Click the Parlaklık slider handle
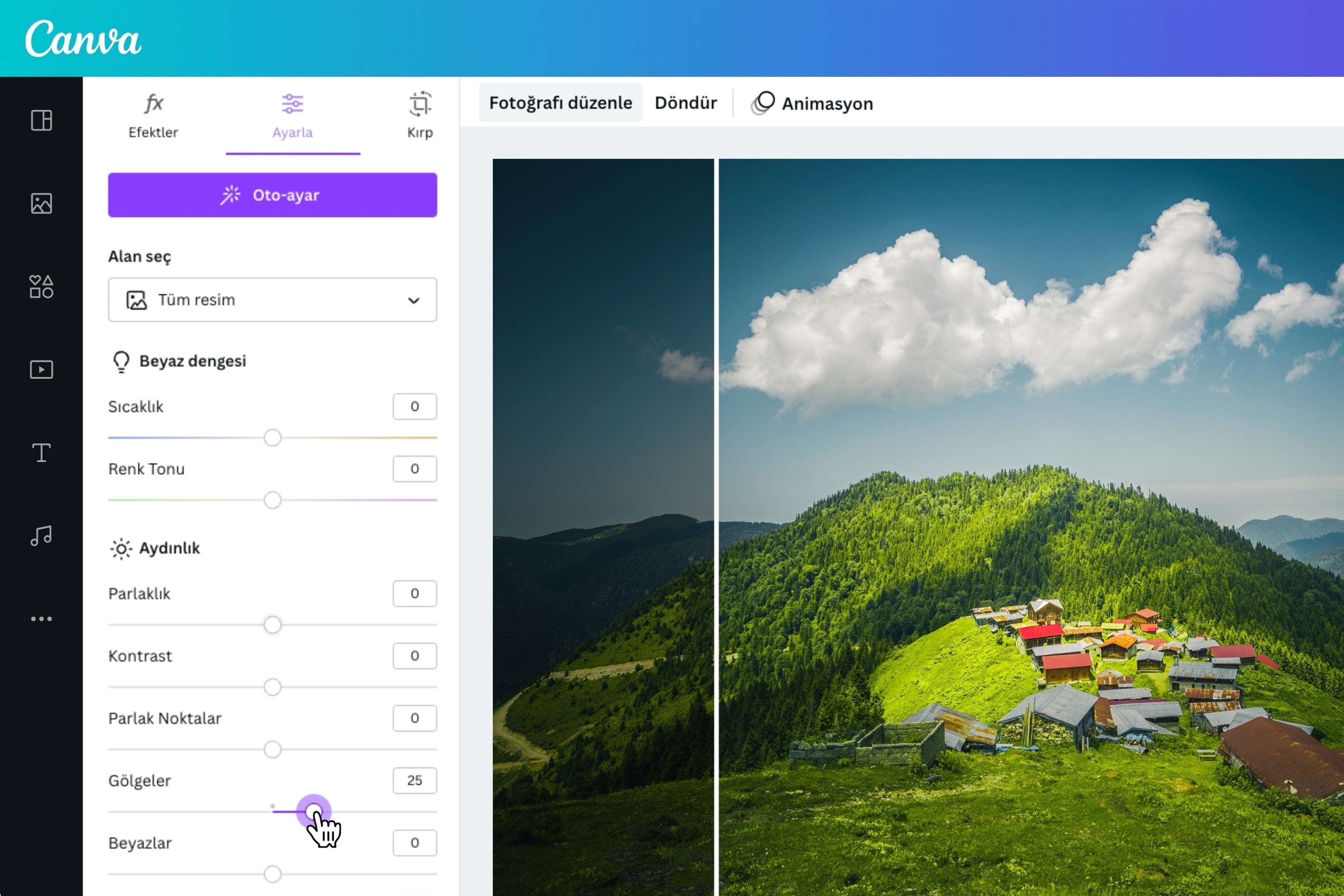Image resolution: width=1344 pixels, height=896 pixels. pos(273,625)
